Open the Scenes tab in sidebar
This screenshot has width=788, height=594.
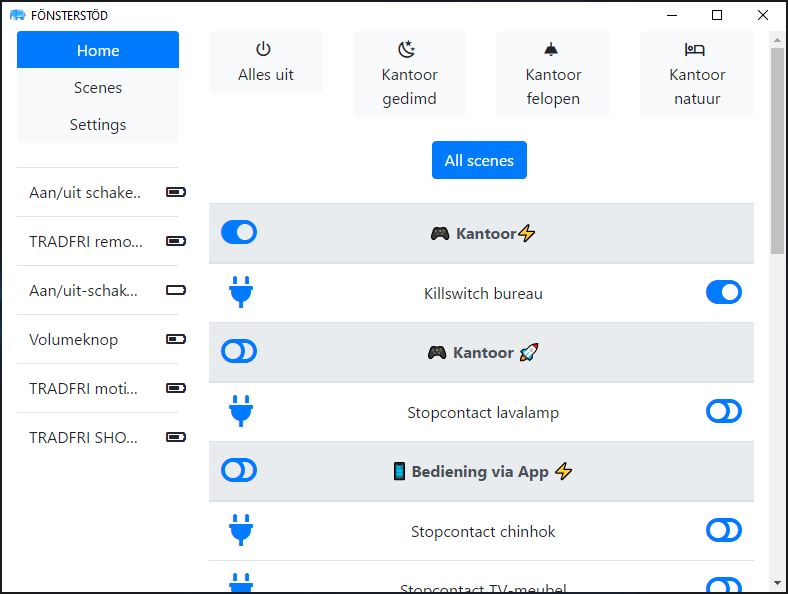[x=98, y=88]
